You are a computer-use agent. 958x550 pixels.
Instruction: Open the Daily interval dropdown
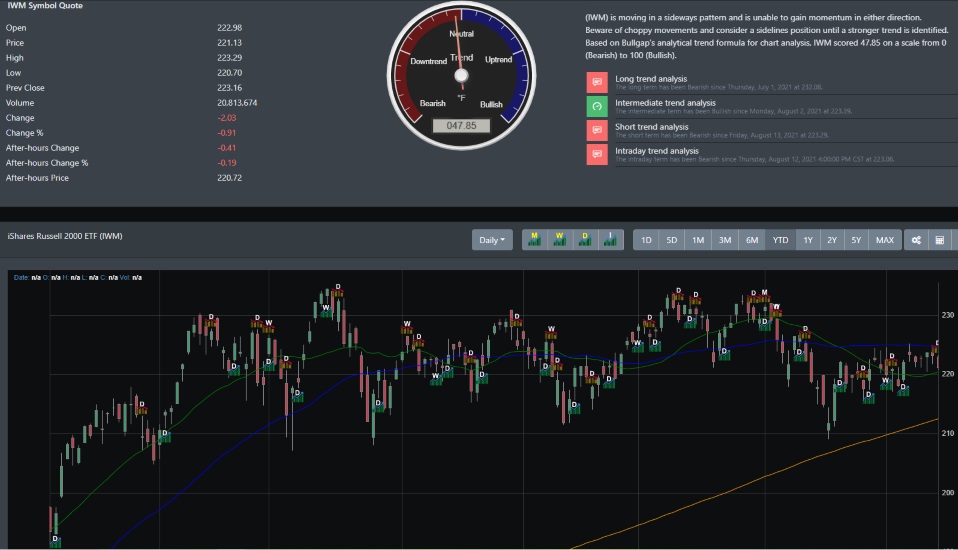tap(492, 240)
